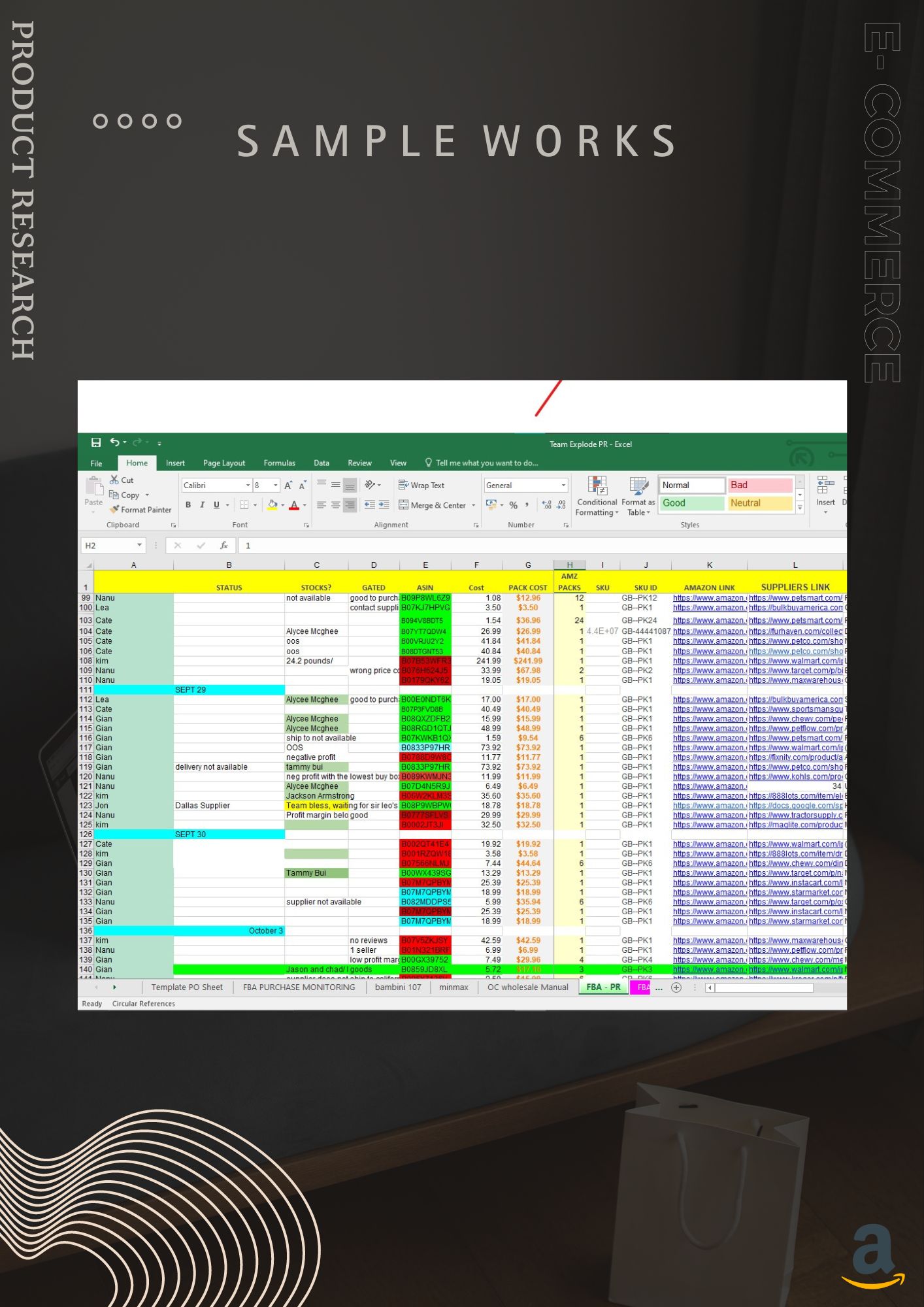Open the font size dropdown
This screenshot has height=1307, width=924.
(x=276, y=486)
